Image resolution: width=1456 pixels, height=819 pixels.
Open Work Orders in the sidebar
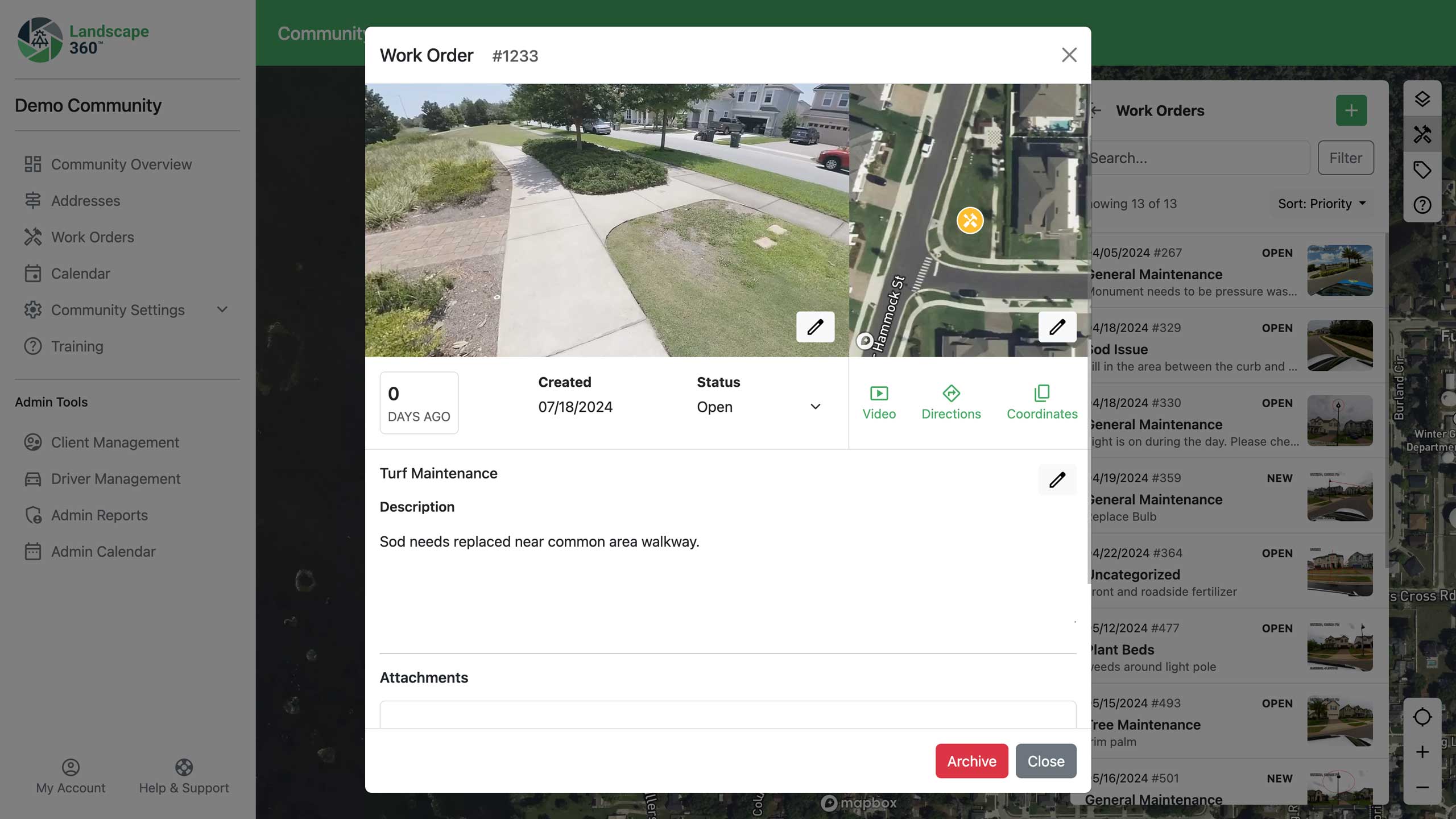[x=92, y=237]
